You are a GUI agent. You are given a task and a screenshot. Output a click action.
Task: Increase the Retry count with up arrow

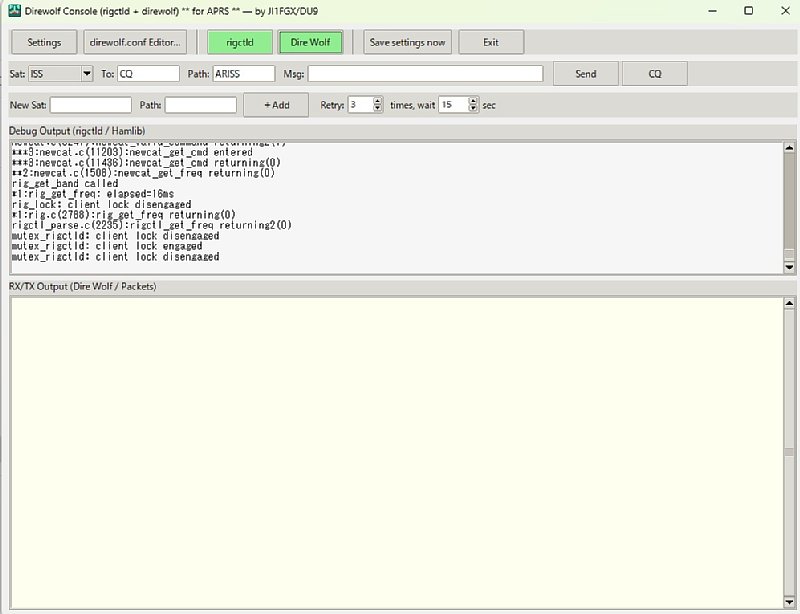tap(378, 101)
